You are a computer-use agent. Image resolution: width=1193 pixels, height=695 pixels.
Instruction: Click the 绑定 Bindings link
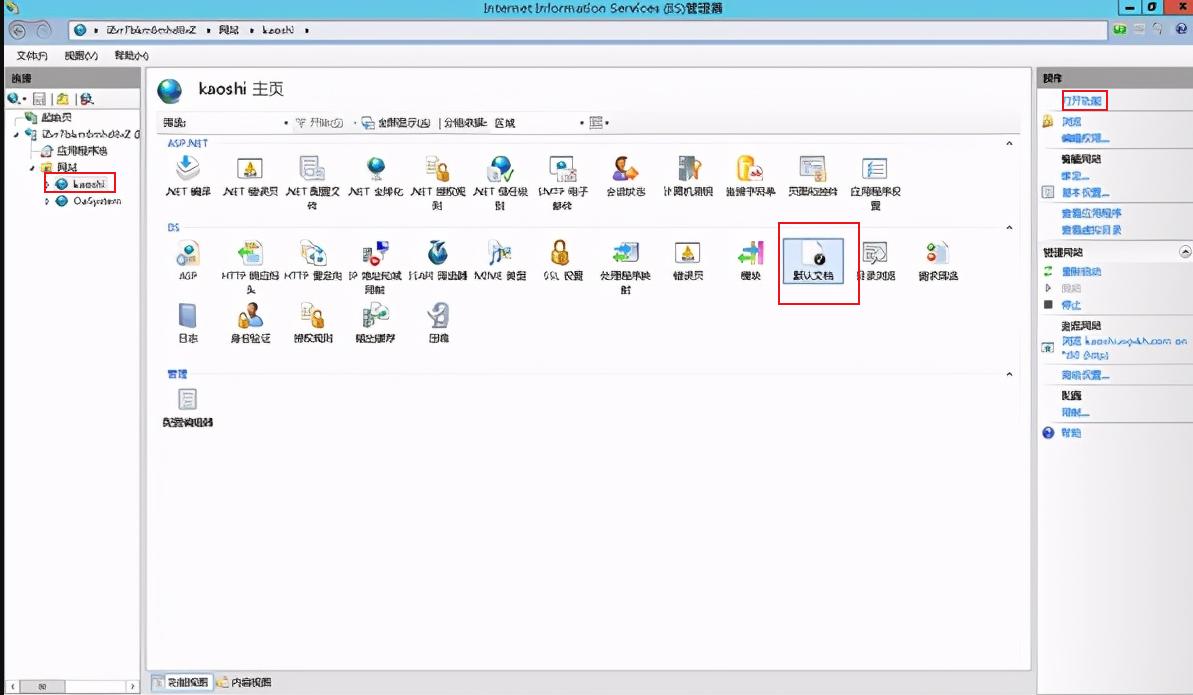(1075, 176)
